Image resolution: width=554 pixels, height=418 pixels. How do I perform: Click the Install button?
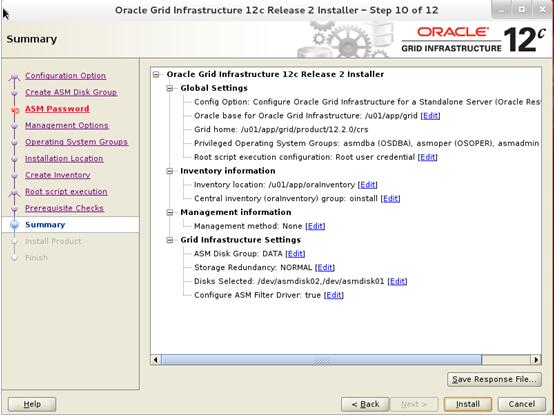467,404
